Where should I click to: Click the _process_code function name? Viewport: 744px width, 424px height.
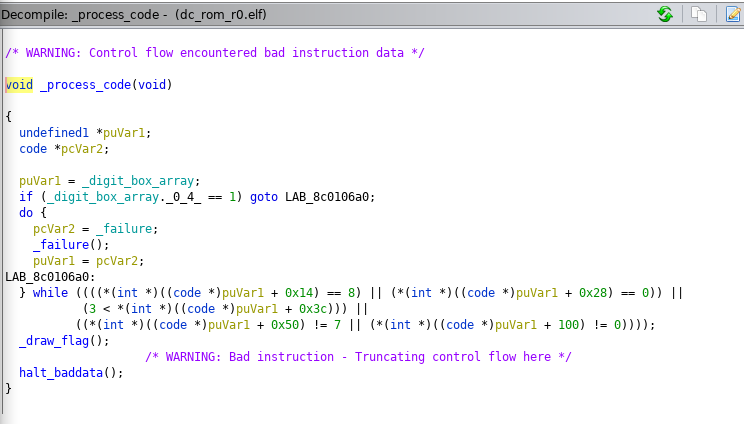coord(85,85)
